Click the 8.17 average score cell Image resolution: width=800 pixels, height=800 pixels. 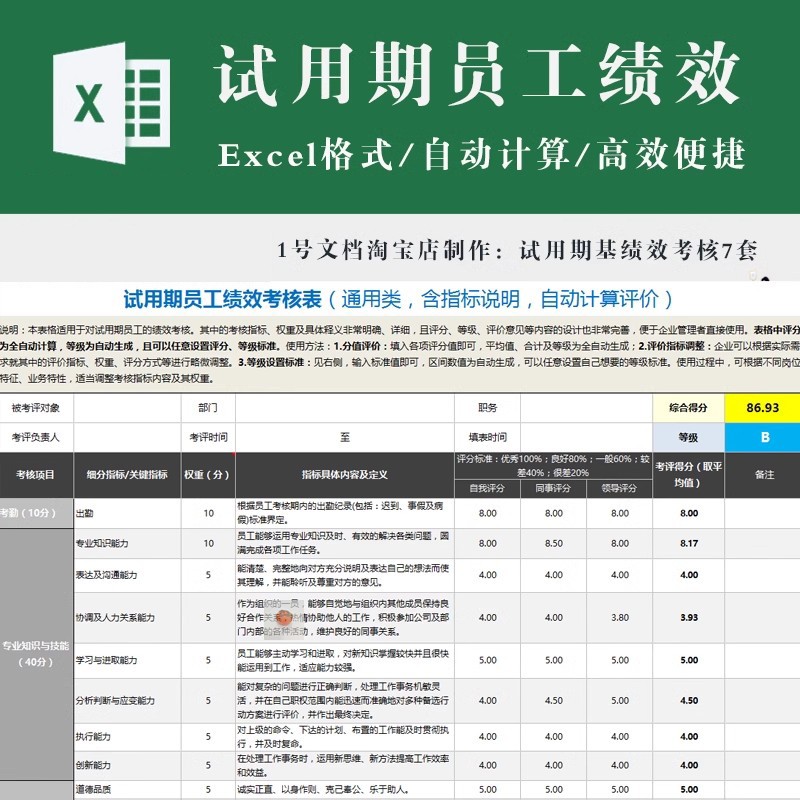pos(688,543)
